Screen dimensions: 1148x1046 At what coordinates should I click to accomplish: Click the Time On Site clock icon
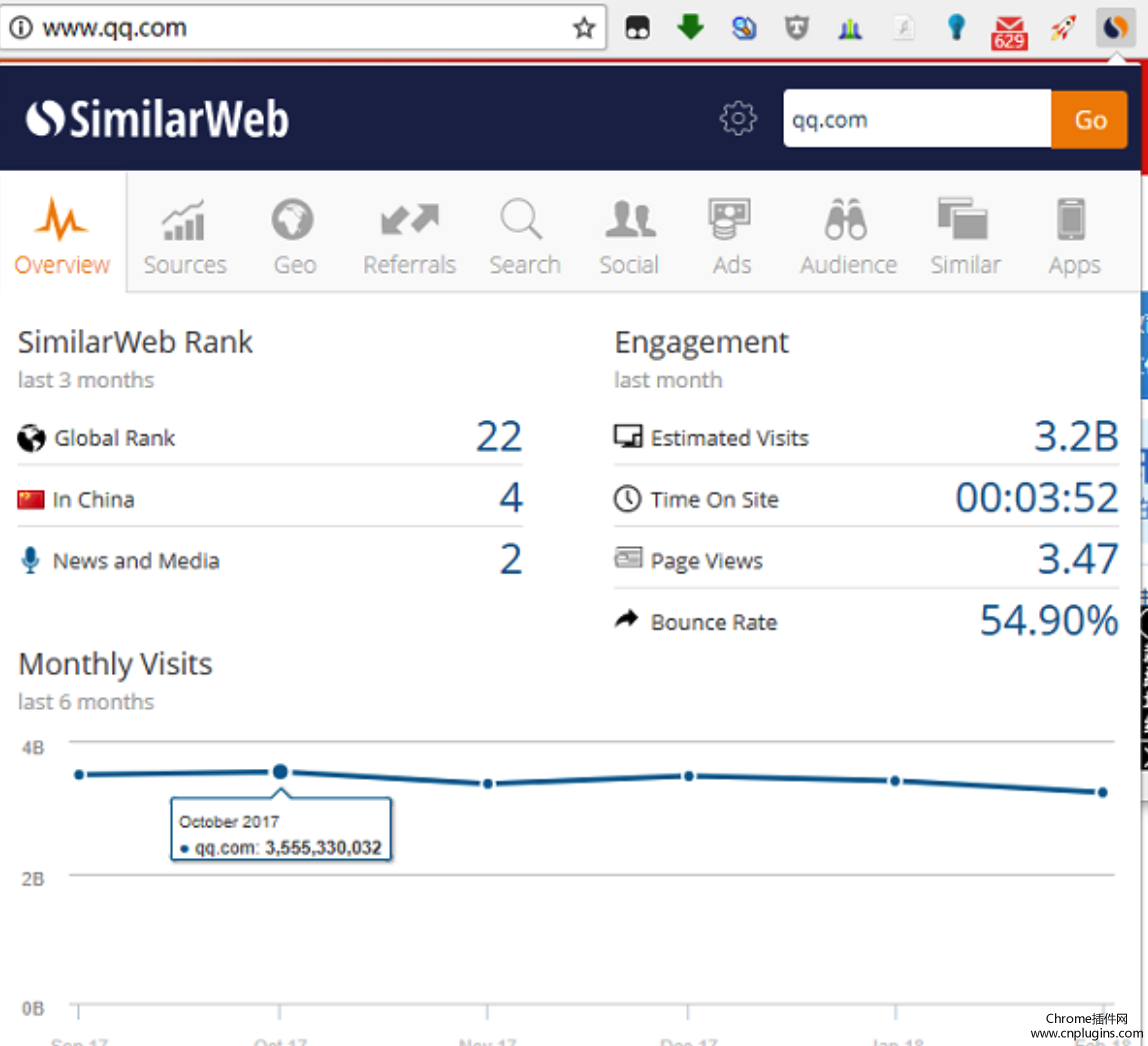627,498
